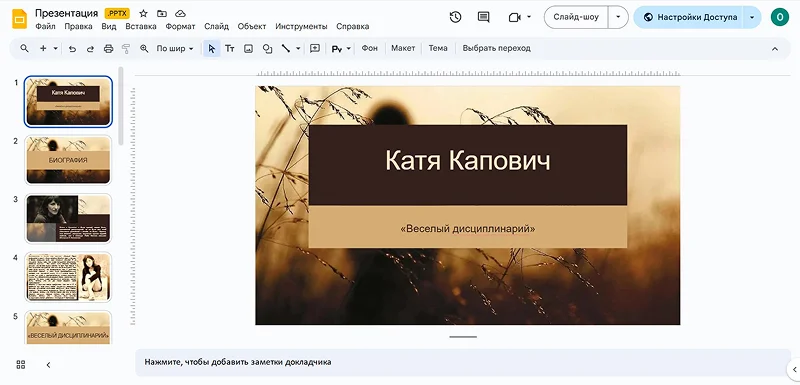The height and width of the screenshot is (385, 800).
Task: Click the green account avatar O
Action: pos(780,17)
